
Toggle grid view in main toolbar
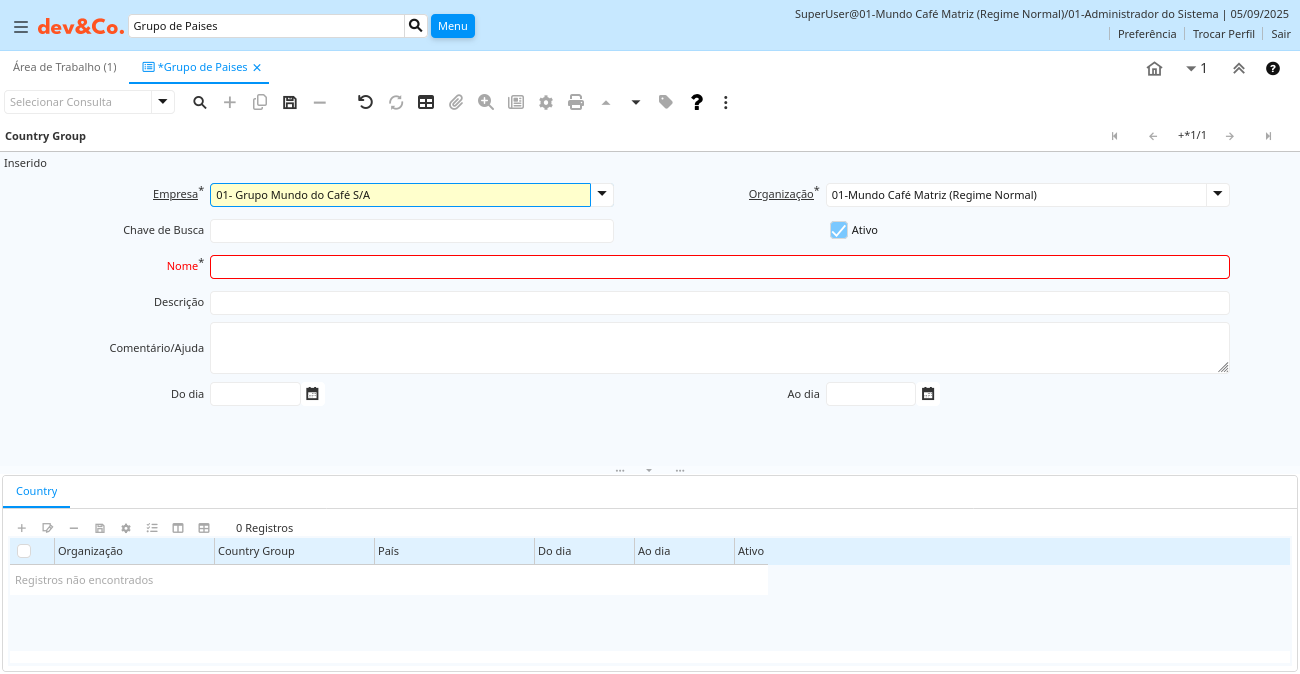[426, 102]
